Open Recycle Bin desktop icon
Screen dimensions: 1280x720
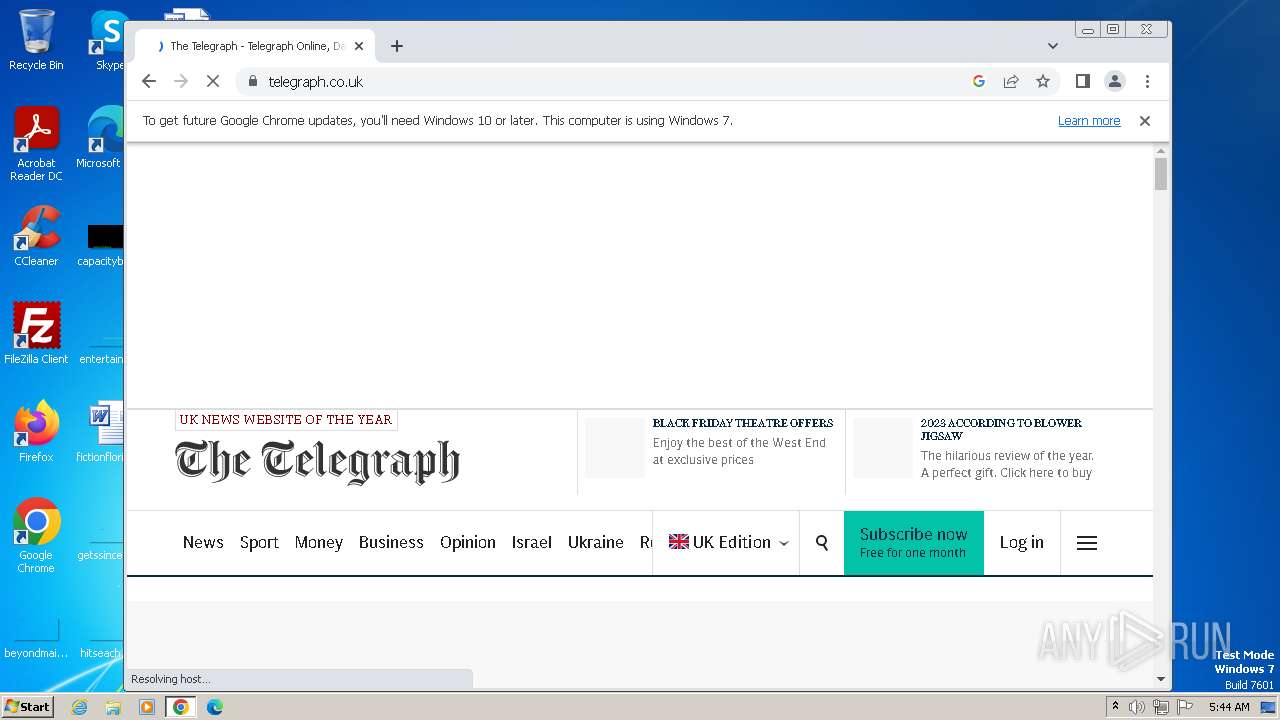point(36,40)
